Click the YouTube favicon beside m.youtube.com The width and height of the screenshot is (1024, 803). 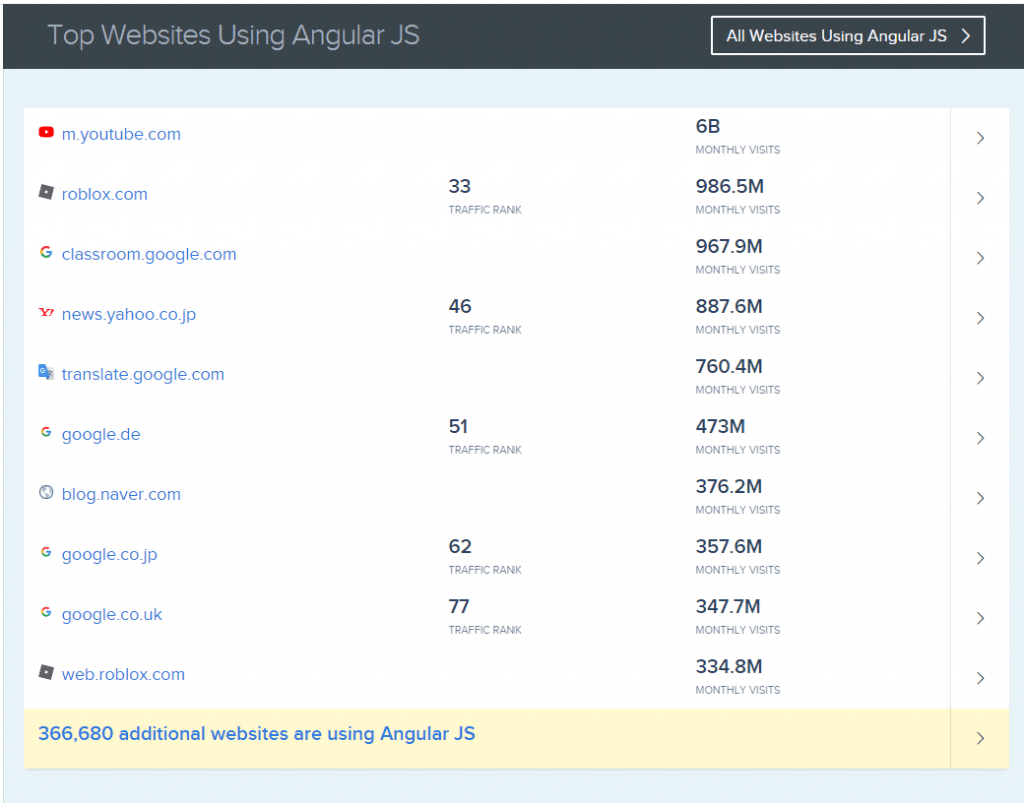pyautogui.click(x=45, y=133)
